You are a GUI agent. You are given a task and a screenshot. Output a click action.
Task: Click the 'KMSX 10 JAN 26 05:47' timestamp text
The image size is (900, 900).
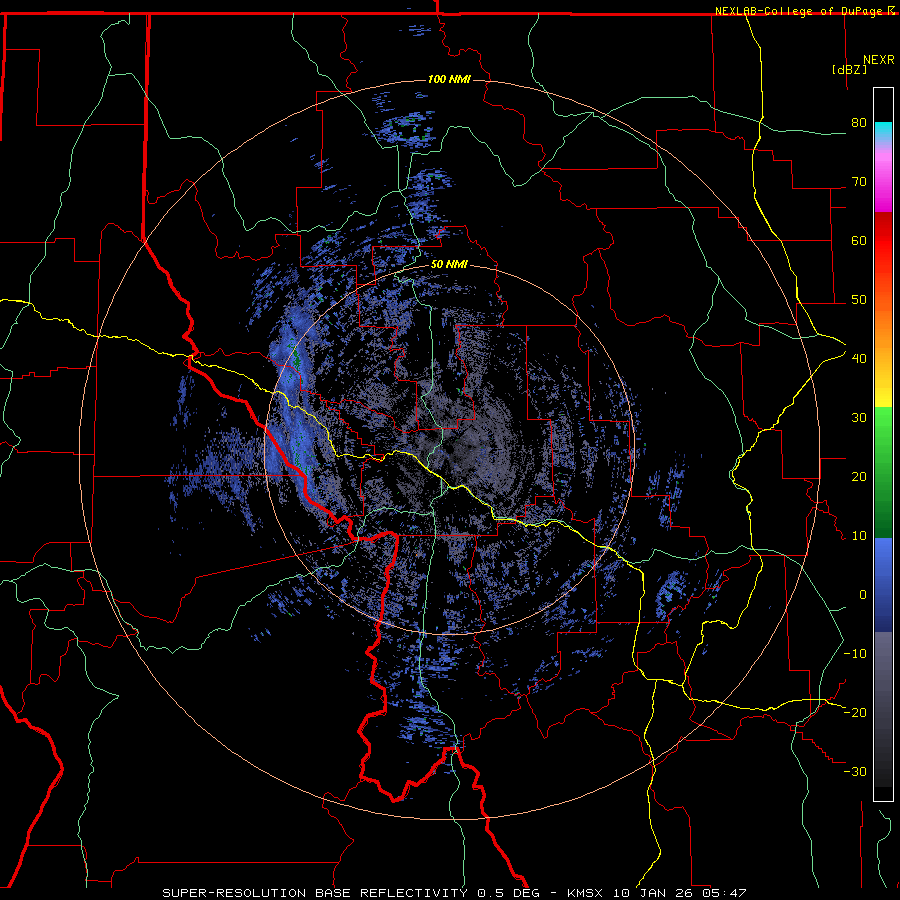tap(657, 893)
